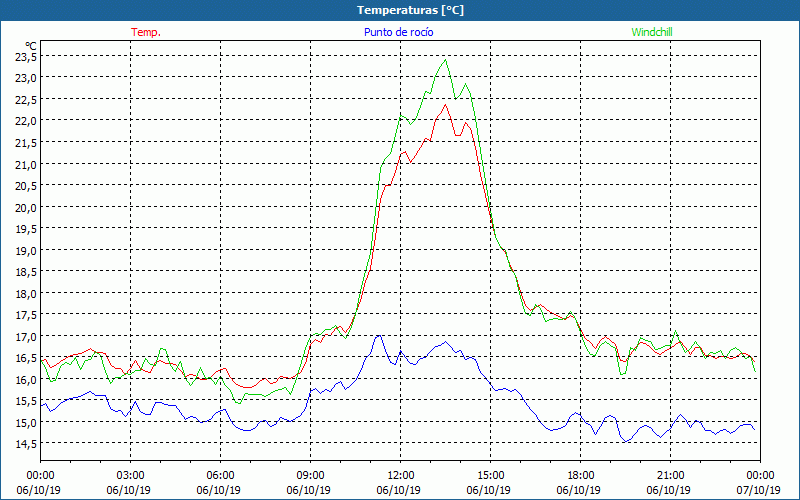
Task: Click the "20,0" y-axis value
Action: pos(26,207)
